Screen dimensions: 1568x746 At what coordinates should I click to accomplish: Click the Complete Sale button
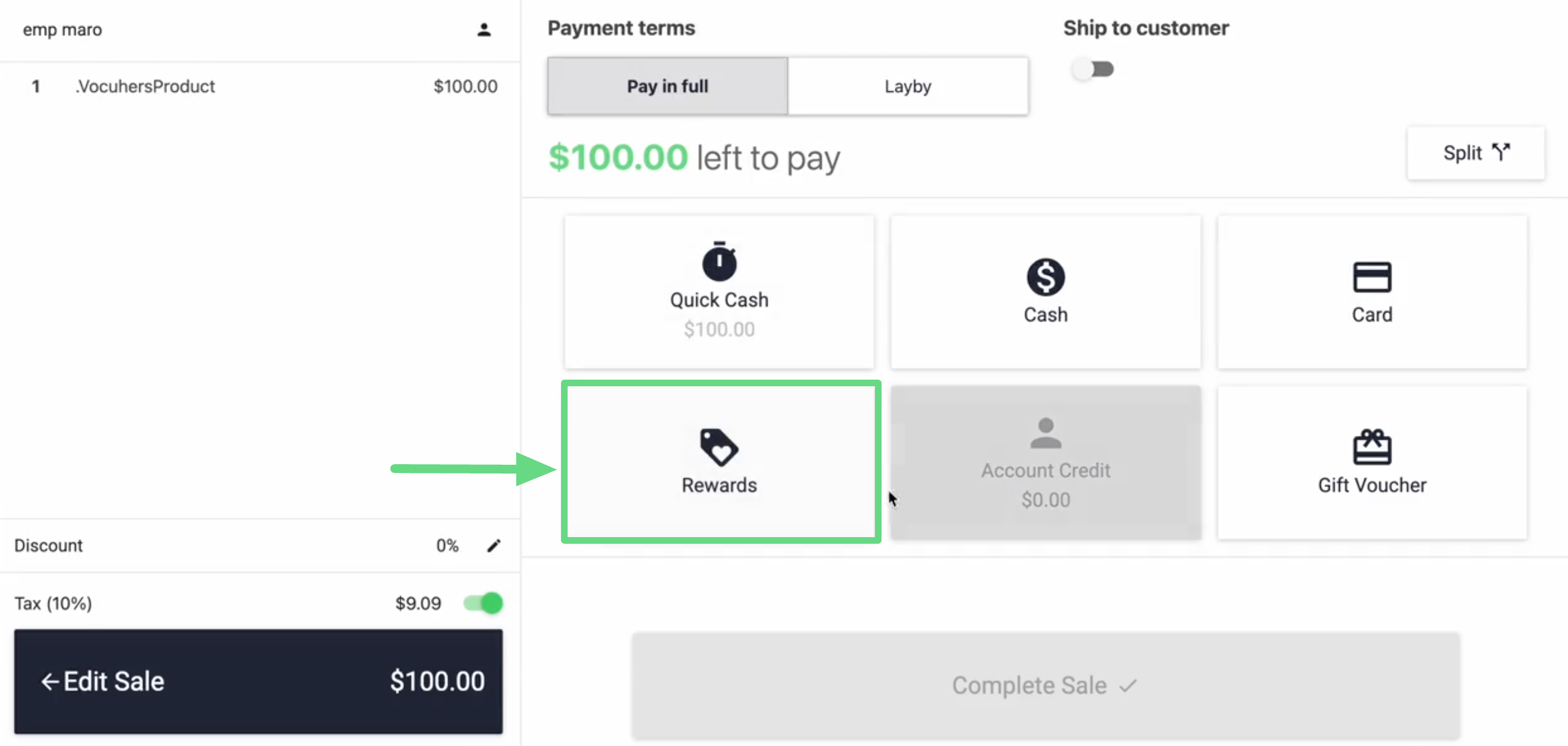(x=1045, y=685)
